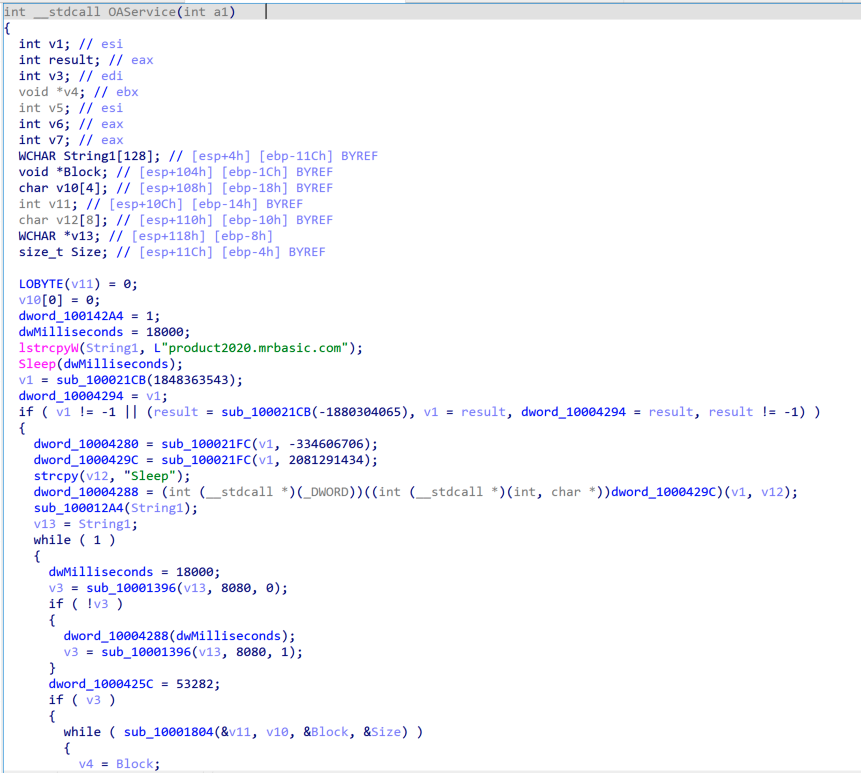Click the 'v13 = String1;' assignment
The image size is (861, 773).
click(x=86, y=524)
